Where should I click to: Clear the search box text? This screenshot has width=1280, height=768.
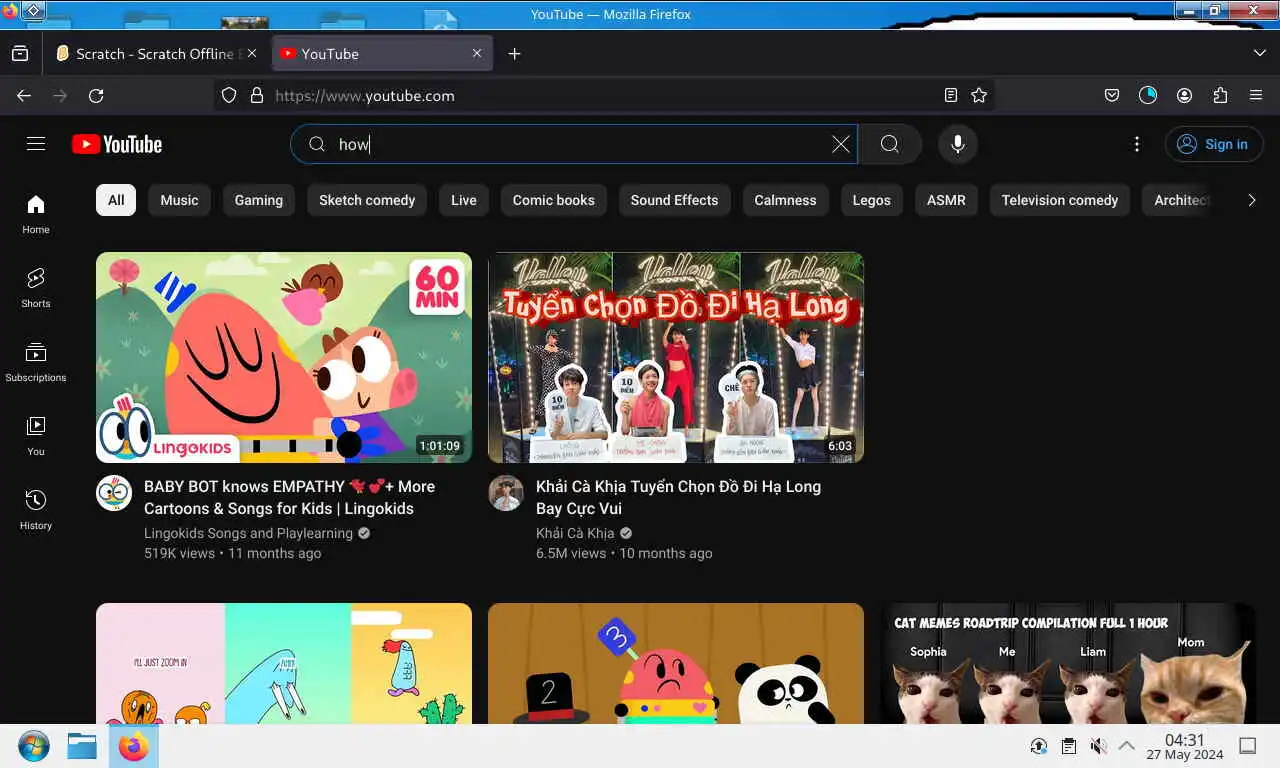pos(841,144)
